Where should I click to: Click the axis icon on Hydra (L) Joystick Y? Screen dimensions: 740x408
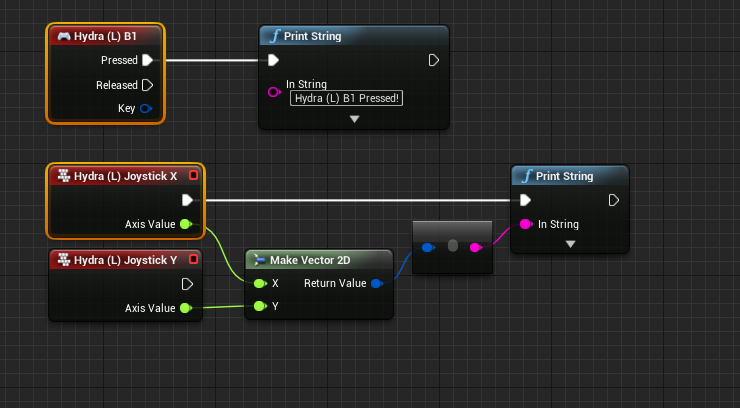(x=64, y=259)
